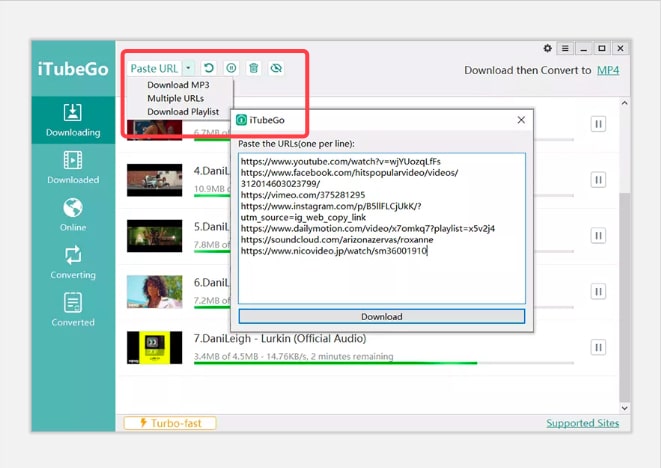The width and height of the screenshot is (661, 468).
Task: Open settings gear icon in title bar
Action: [547, 48]
